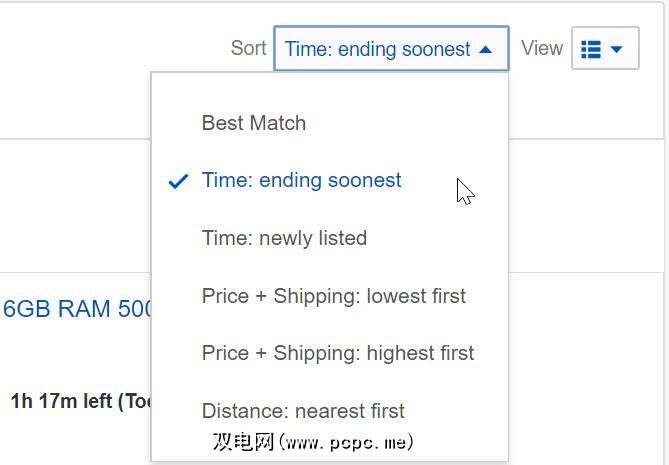Click the View label text
The height and width of the screenshot is (465, 669).
(x=542, y=48)
